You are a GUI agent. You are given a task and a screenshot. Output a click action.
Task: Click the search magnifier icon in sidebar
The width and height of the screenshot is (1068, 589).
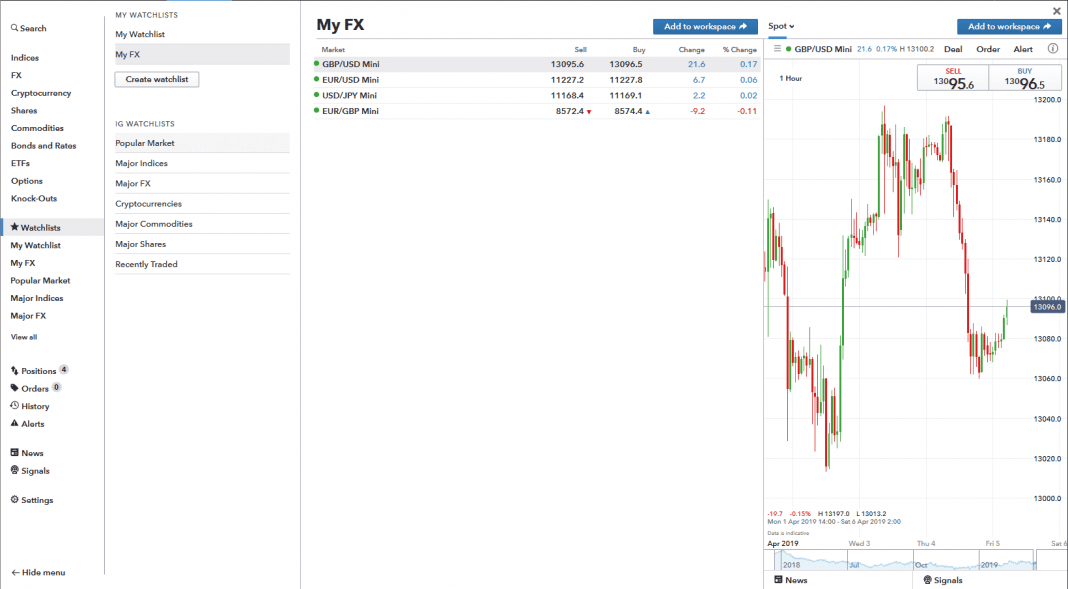[14, 29]
